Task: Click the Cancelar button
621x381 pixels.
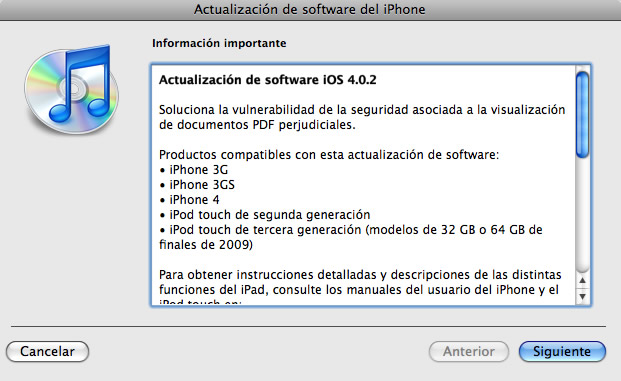Action: (x=48, y=351)
